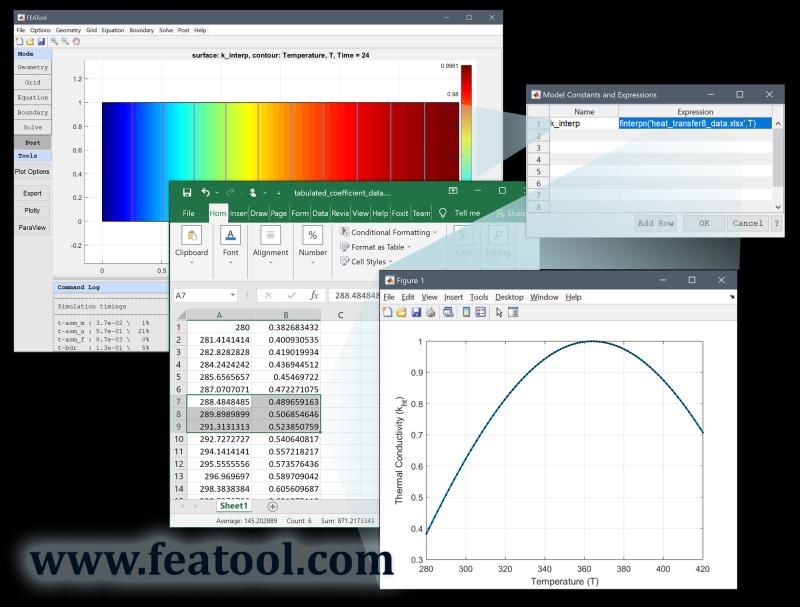The height and width of the screenshot is (607, 800).
Task: Click Excel touch/mouse mode icon
Action: (253, 192)
